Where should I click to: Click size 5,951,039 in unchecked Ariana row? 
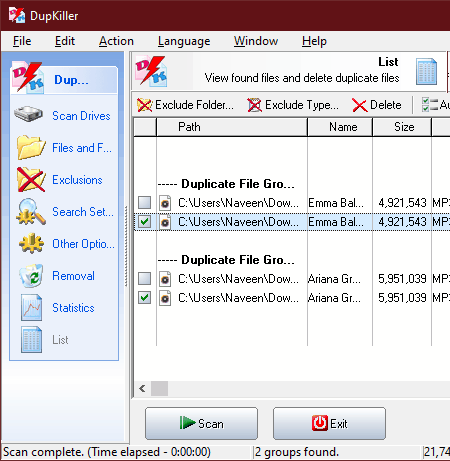click(402, 279)
